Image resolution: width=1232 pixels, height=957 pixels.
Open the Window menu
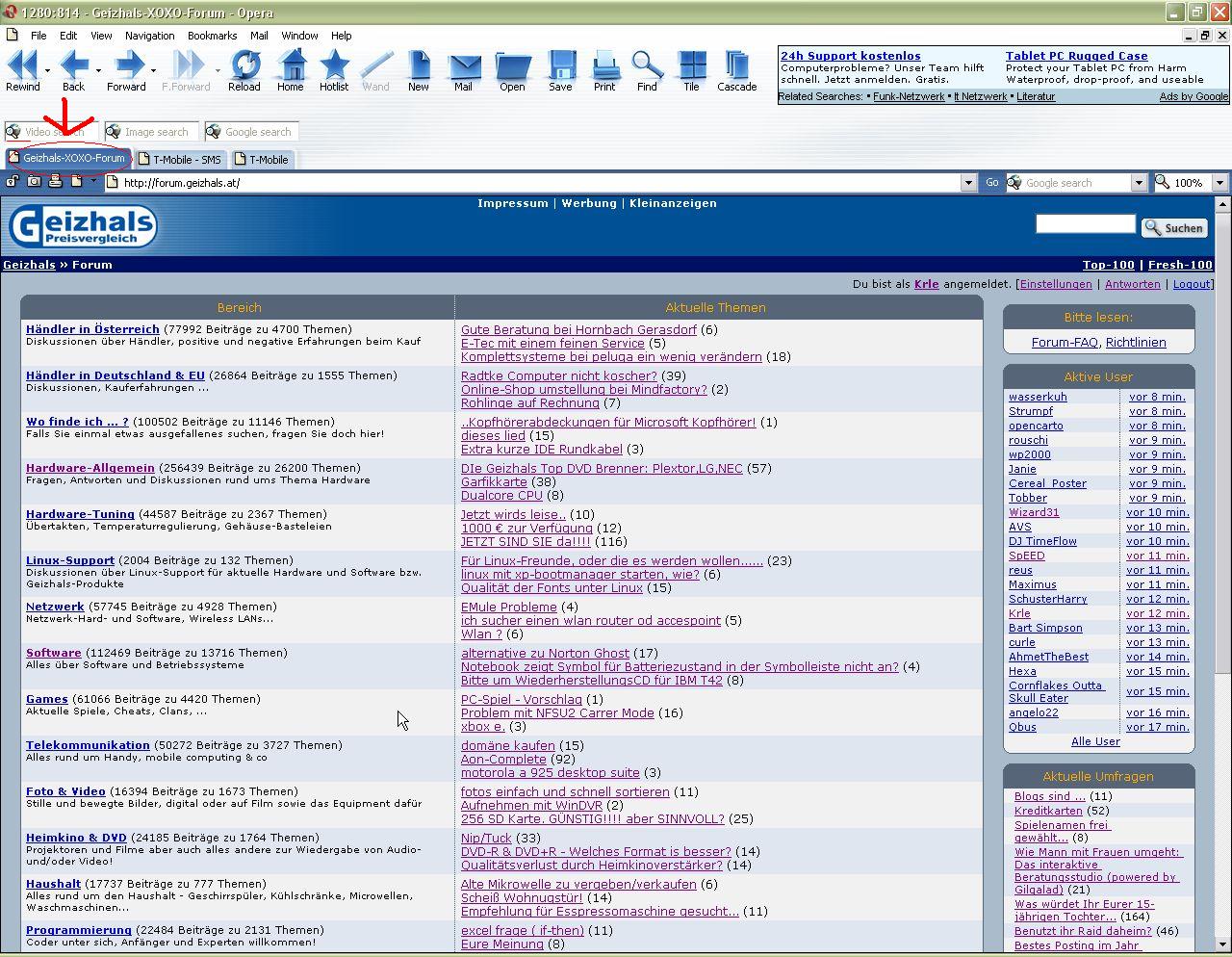[x=300, y=36]
